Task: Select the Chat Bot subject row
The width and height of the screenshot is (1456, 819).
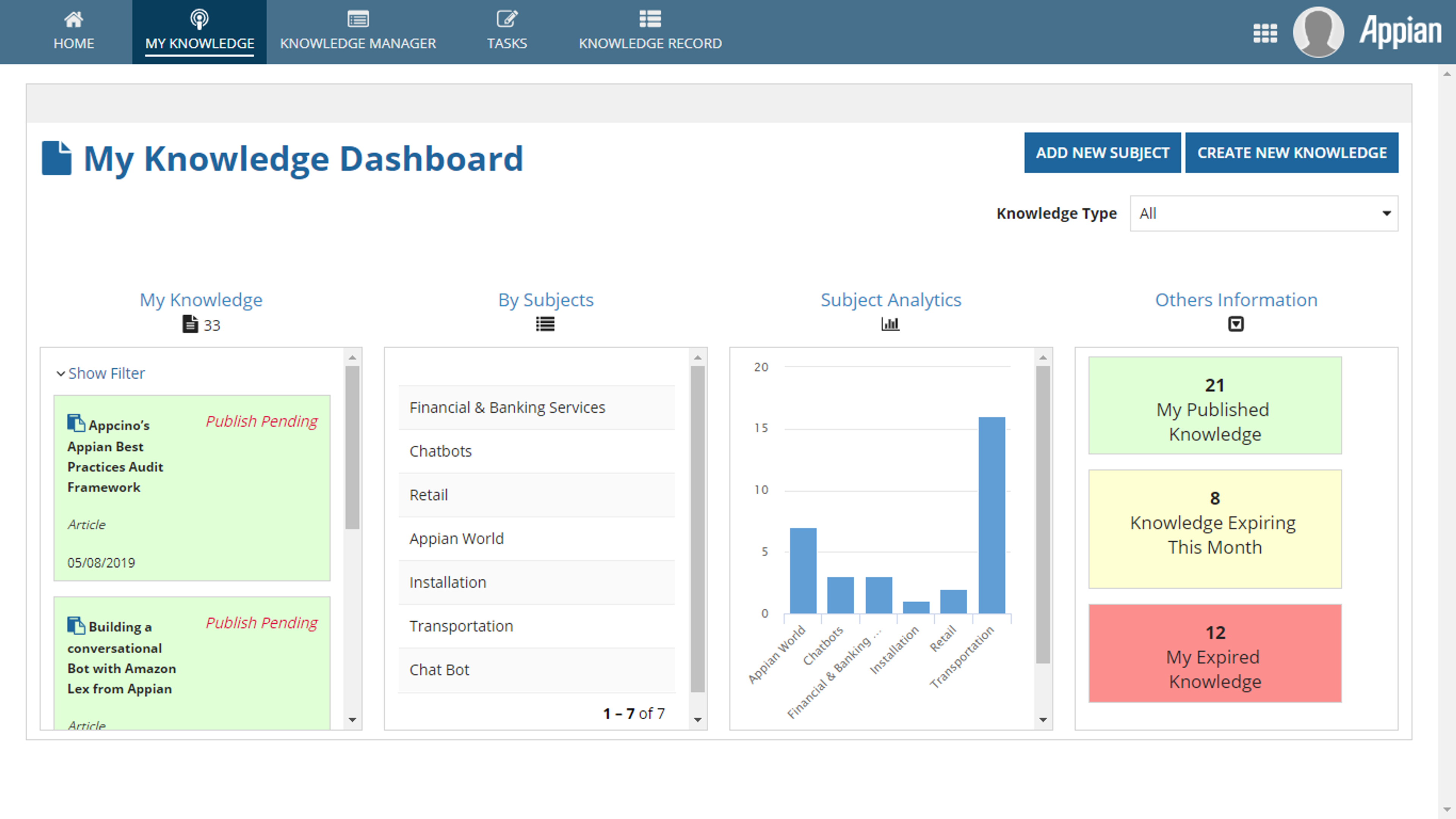Action: point(537,670)
